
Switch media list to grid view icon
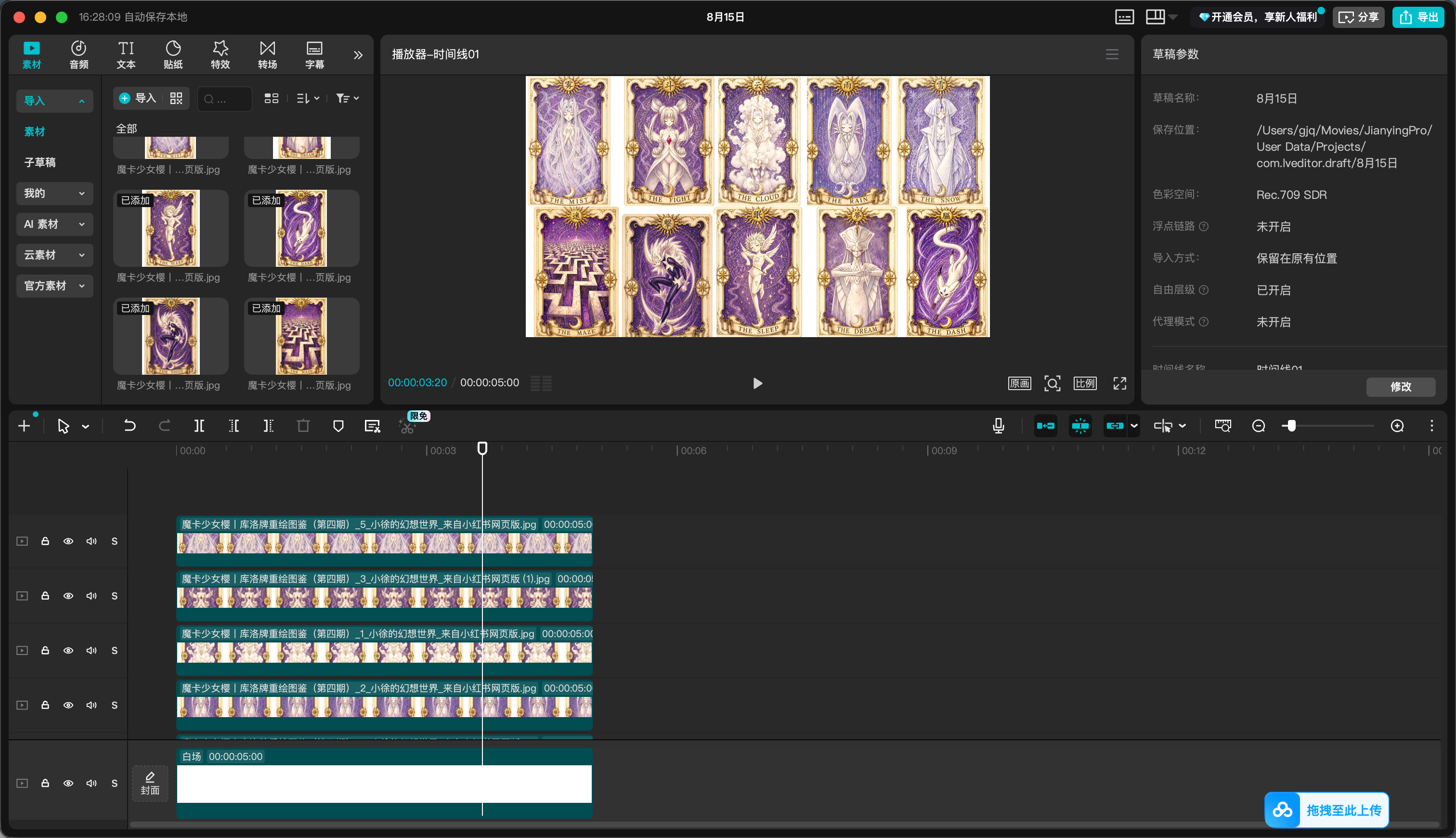click(272, 98)
